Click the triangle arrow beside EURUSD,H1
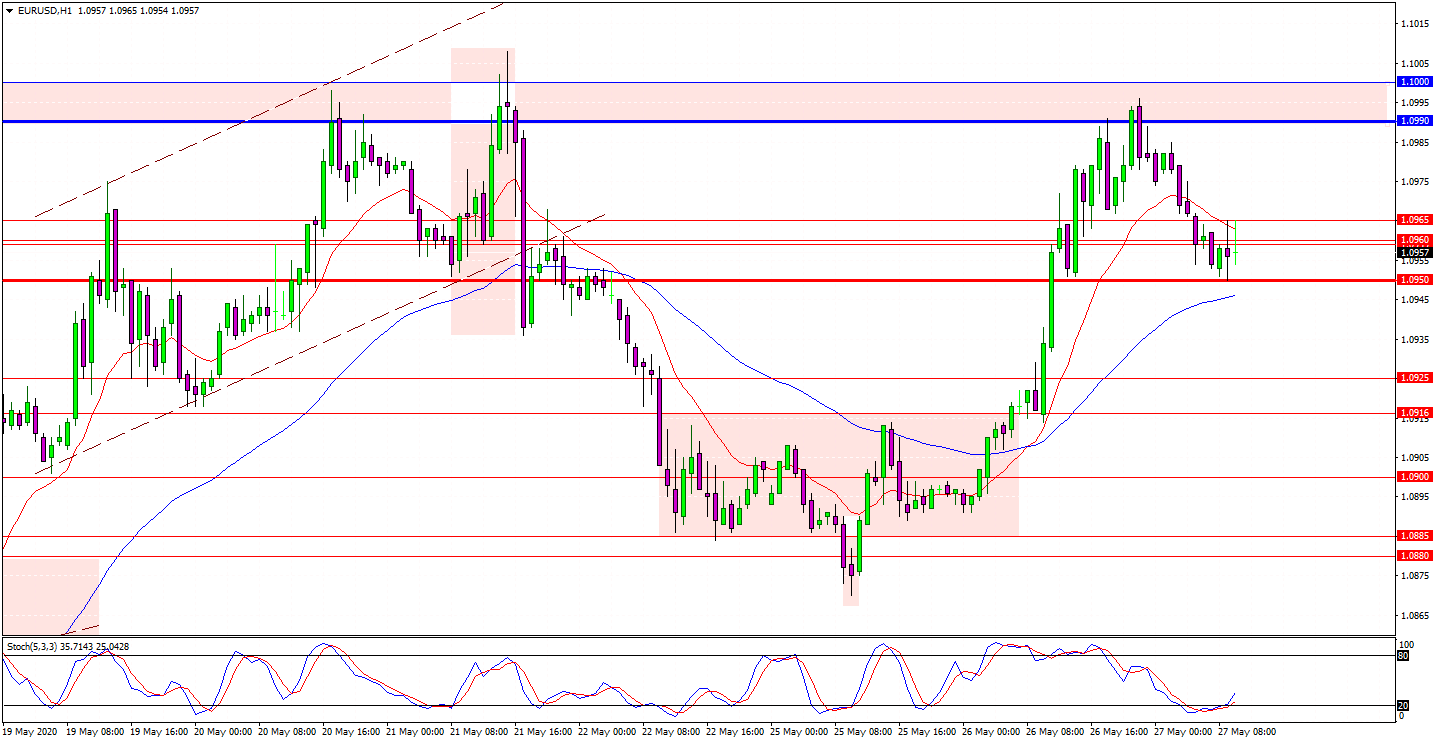The width and height of the screenshot is (1436, 743). click(x=9, y=10)
